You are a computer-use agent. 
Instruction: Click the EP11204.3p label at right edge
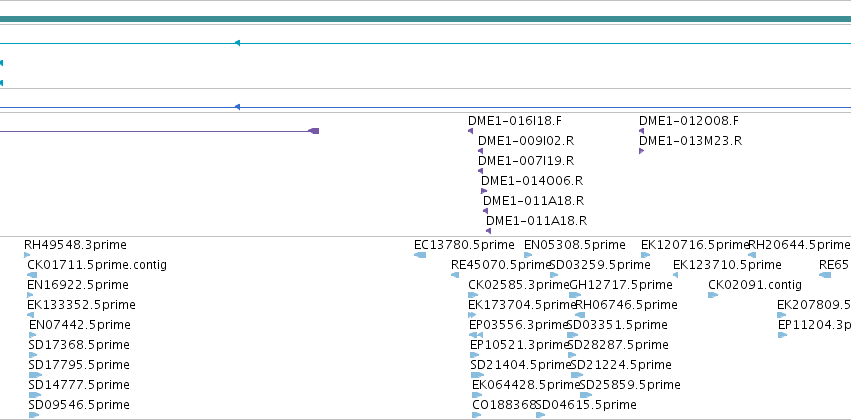coord(814,325)
